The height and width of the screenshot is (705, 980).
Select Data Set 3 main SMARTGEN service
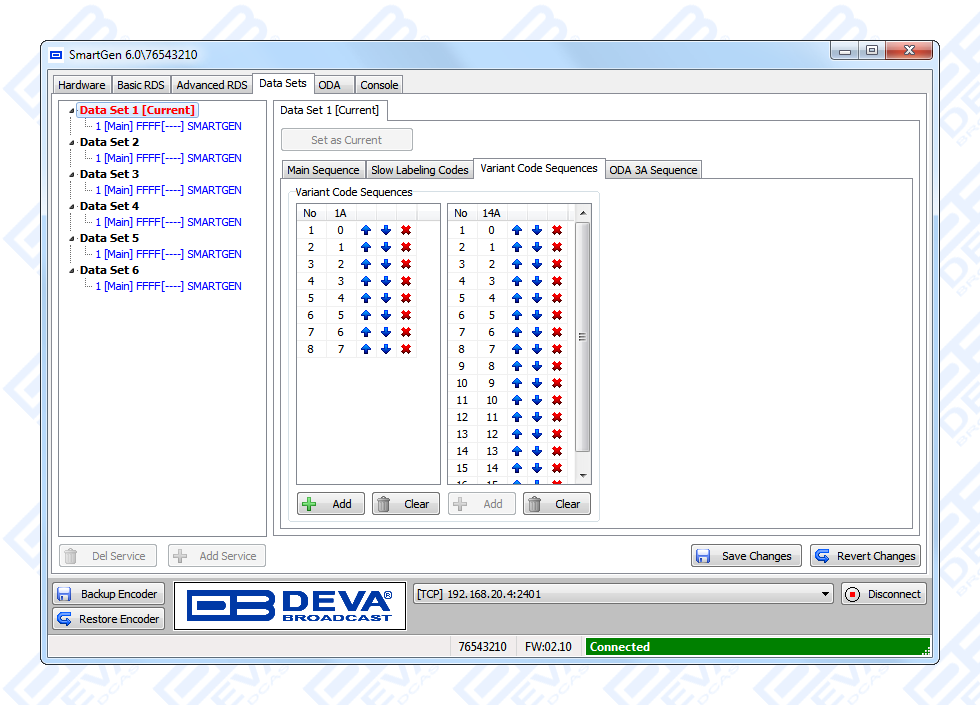pos(168,190)
